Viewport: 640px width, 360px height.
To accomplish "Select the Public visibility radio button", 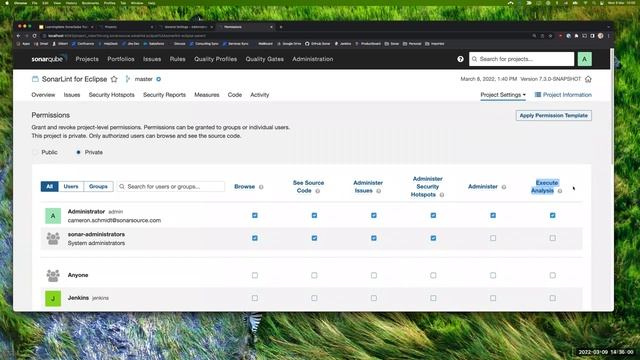I will [x=35, y=152].
